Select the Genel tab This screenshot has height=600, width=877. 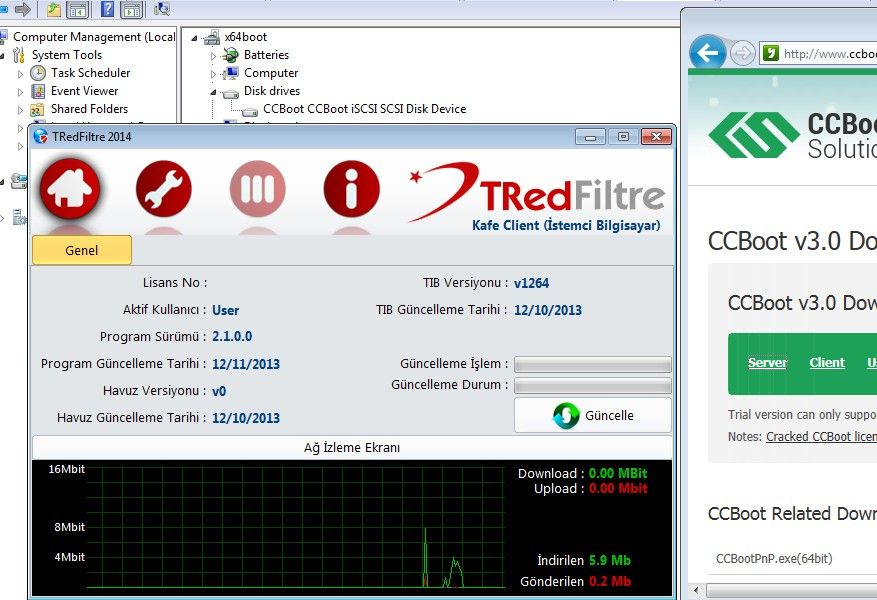(82, 250)
